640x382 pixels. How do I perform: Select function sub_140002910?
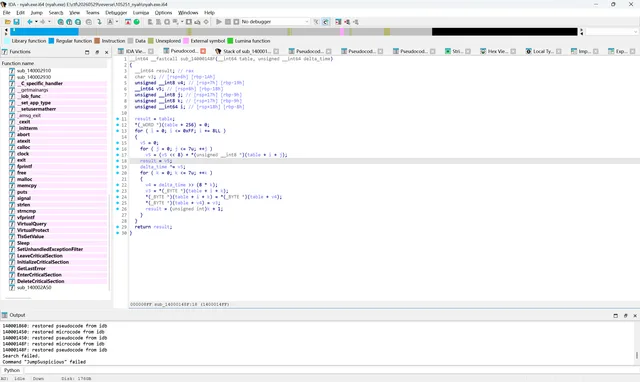pos(34,71)
